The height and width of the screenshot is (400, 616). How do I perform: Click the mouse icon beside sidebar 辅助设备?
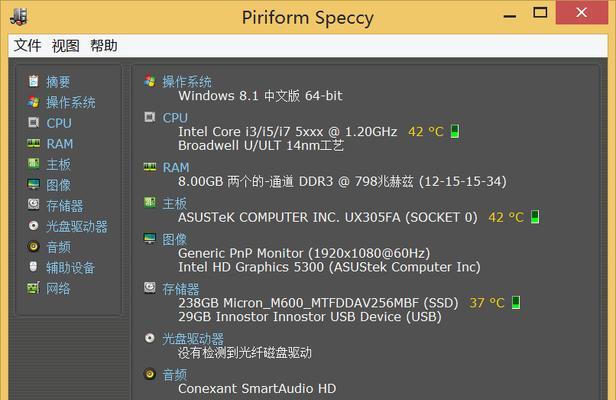33,266
